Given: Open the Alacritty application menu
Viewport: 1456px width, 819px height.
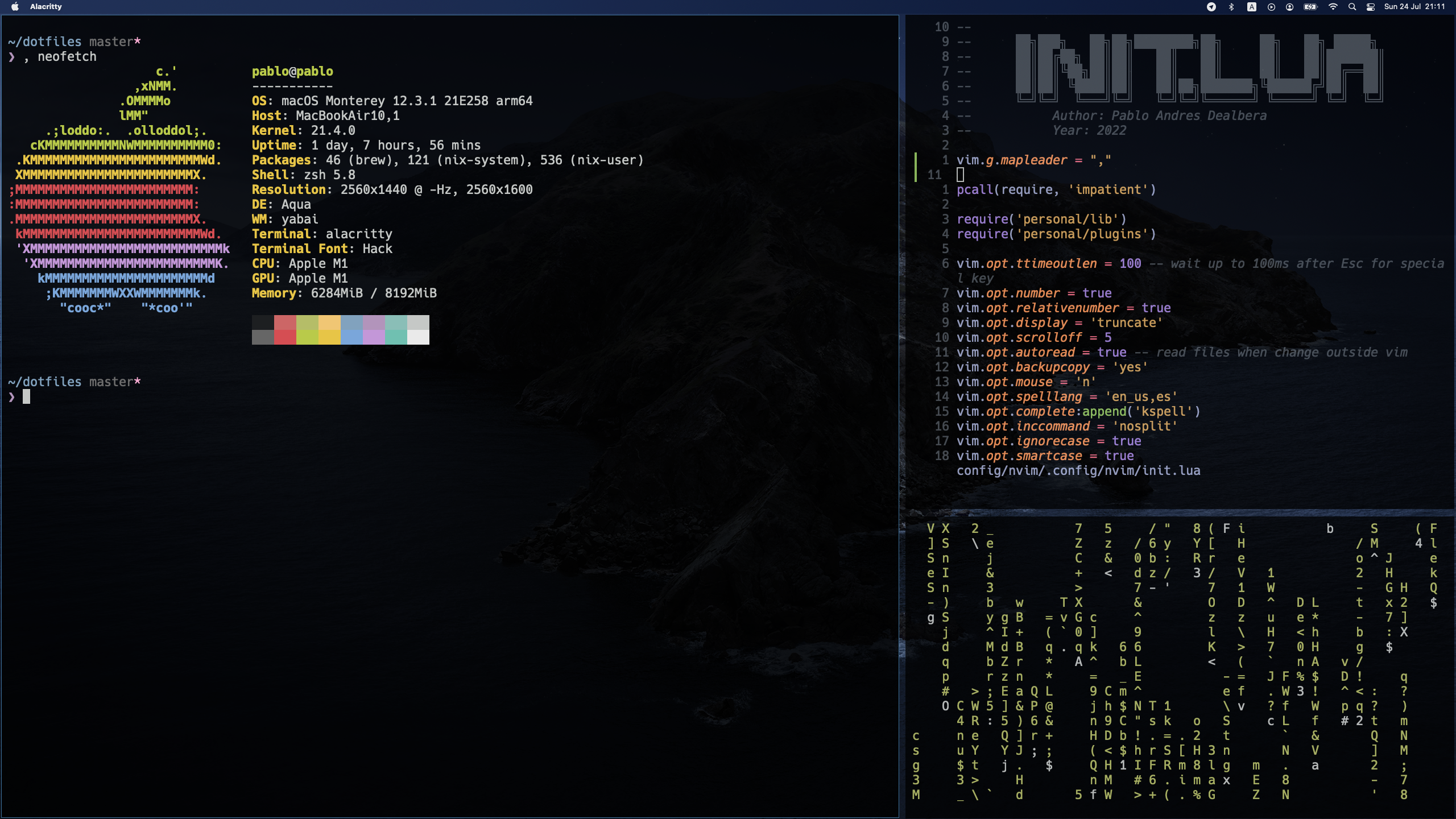Looking at the screenshot, I should click(45, 7).
